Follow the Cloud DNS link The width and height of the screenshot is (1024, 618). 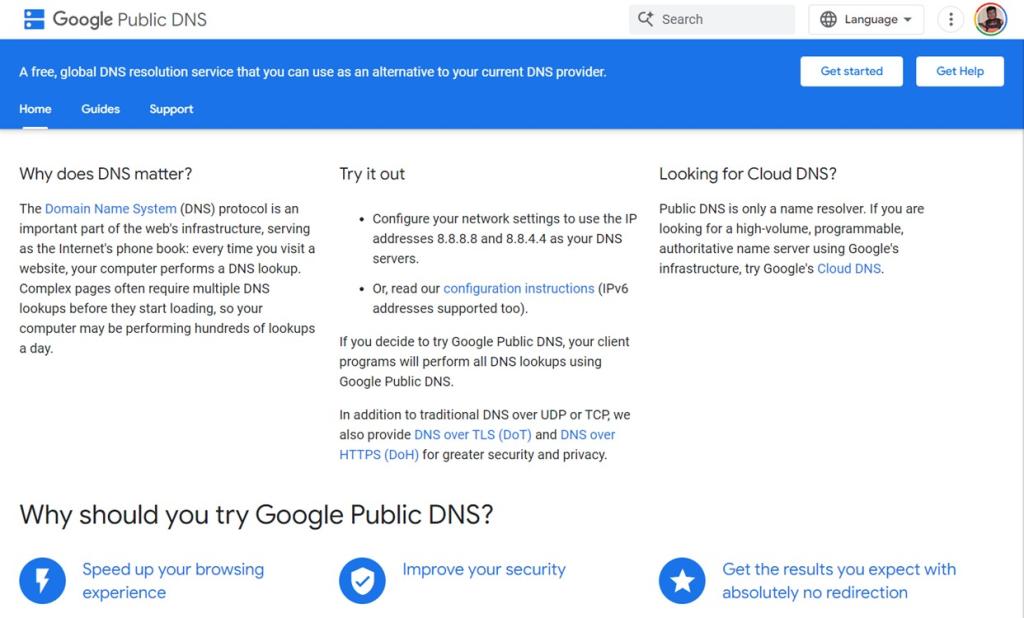click(848, 268)
